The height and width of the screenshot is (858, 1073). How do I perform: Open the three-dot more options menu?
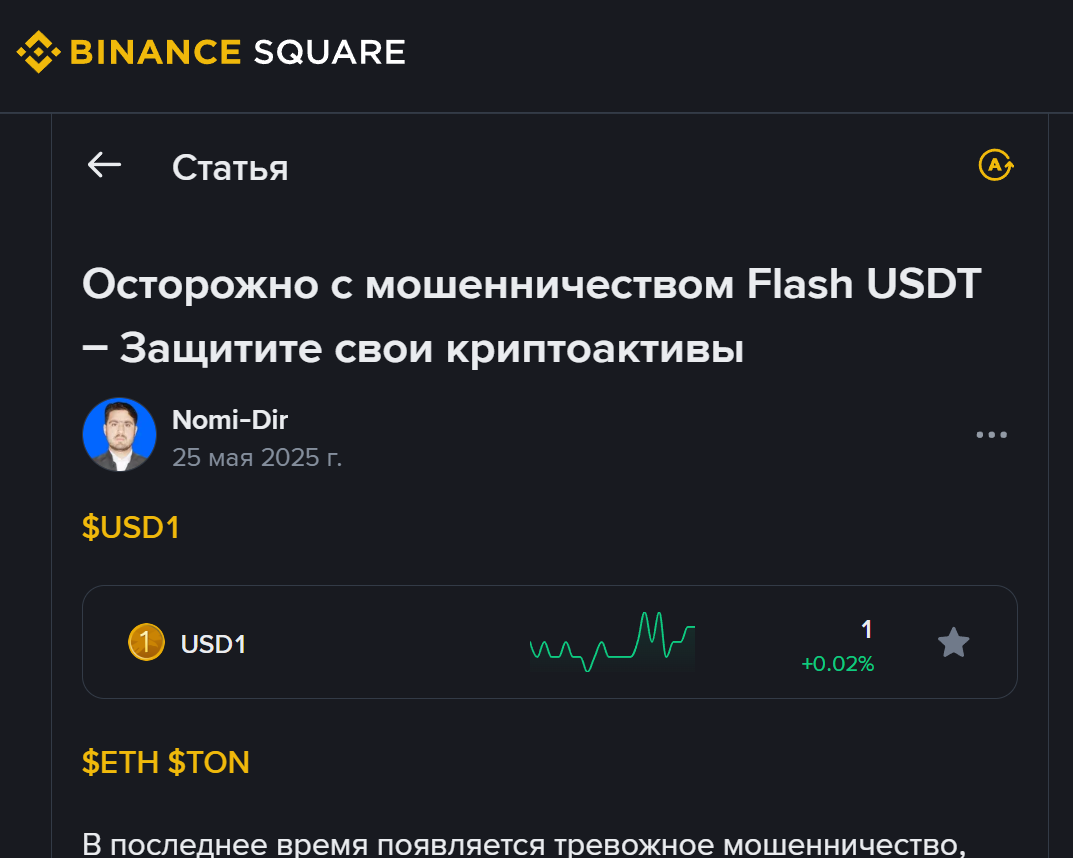[991, 435]
